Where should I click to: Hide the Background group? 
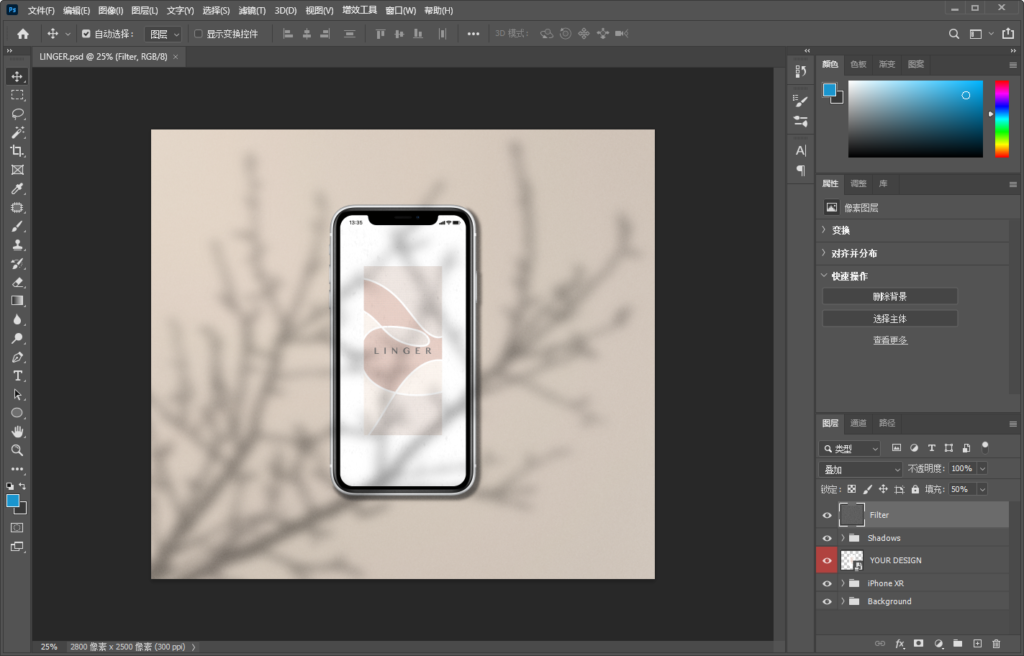click(827, 602)
